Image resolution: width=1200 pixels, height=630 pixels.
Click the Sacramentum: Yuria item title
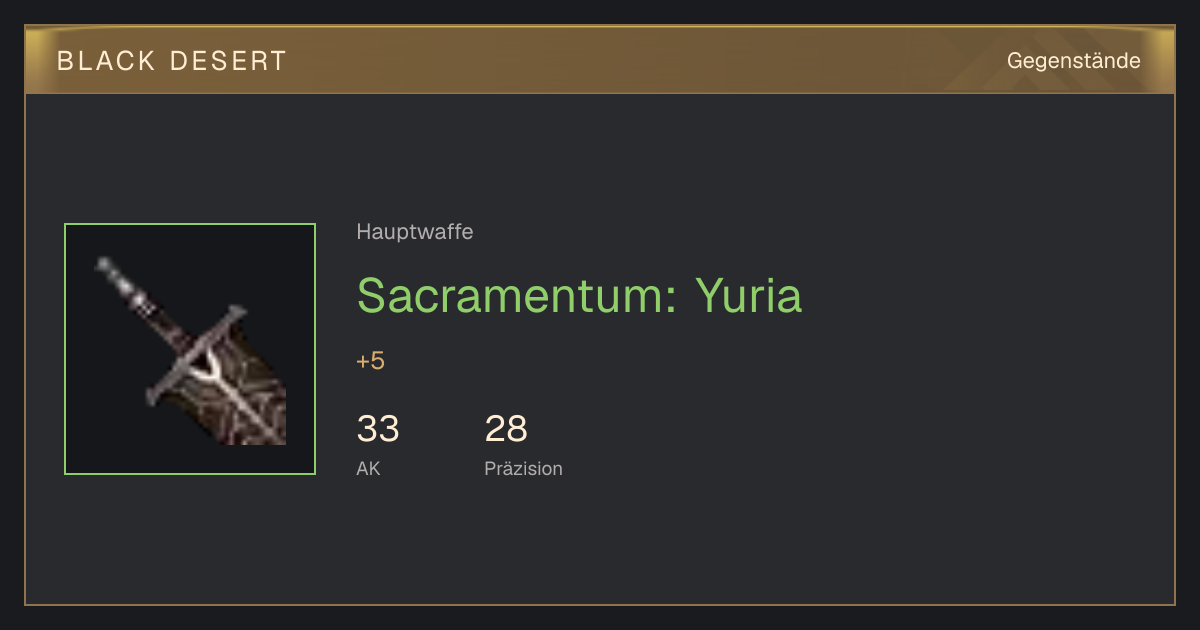(x=579, y=295)
